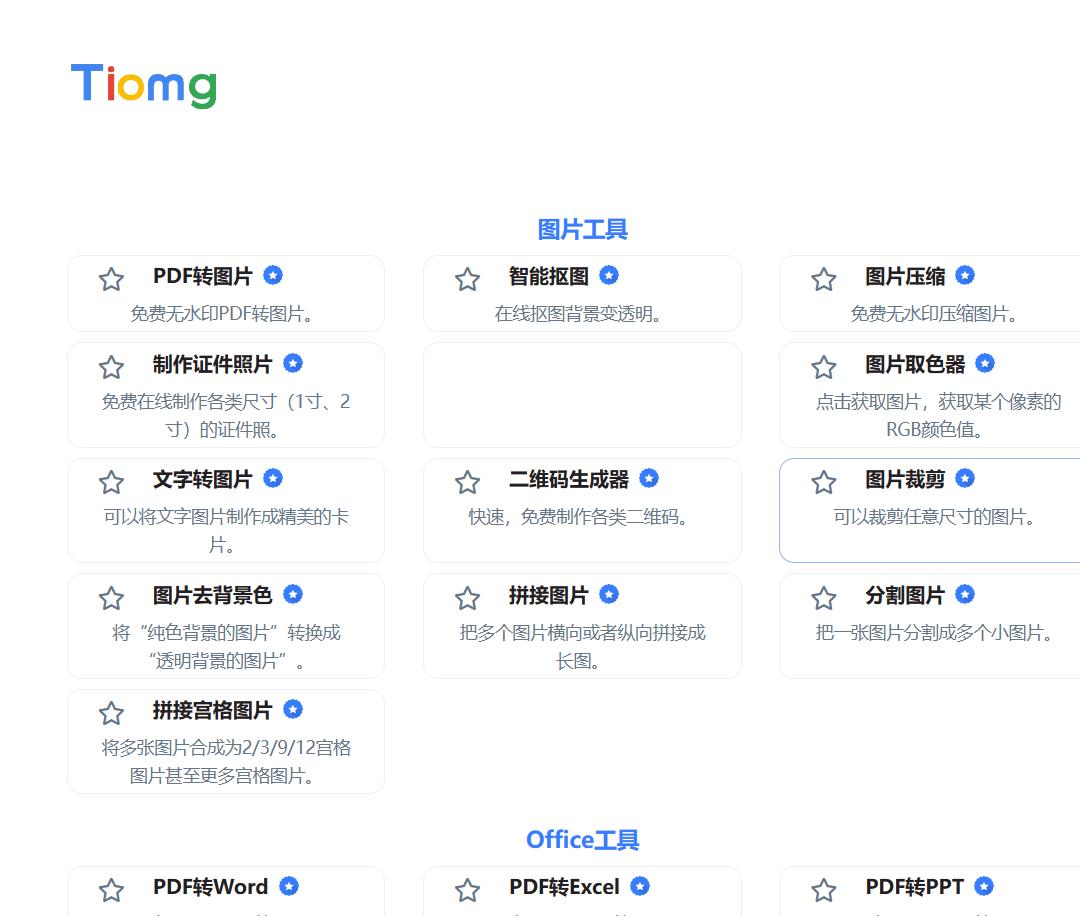Open the 智能抠图 tool card

[582, 293]
